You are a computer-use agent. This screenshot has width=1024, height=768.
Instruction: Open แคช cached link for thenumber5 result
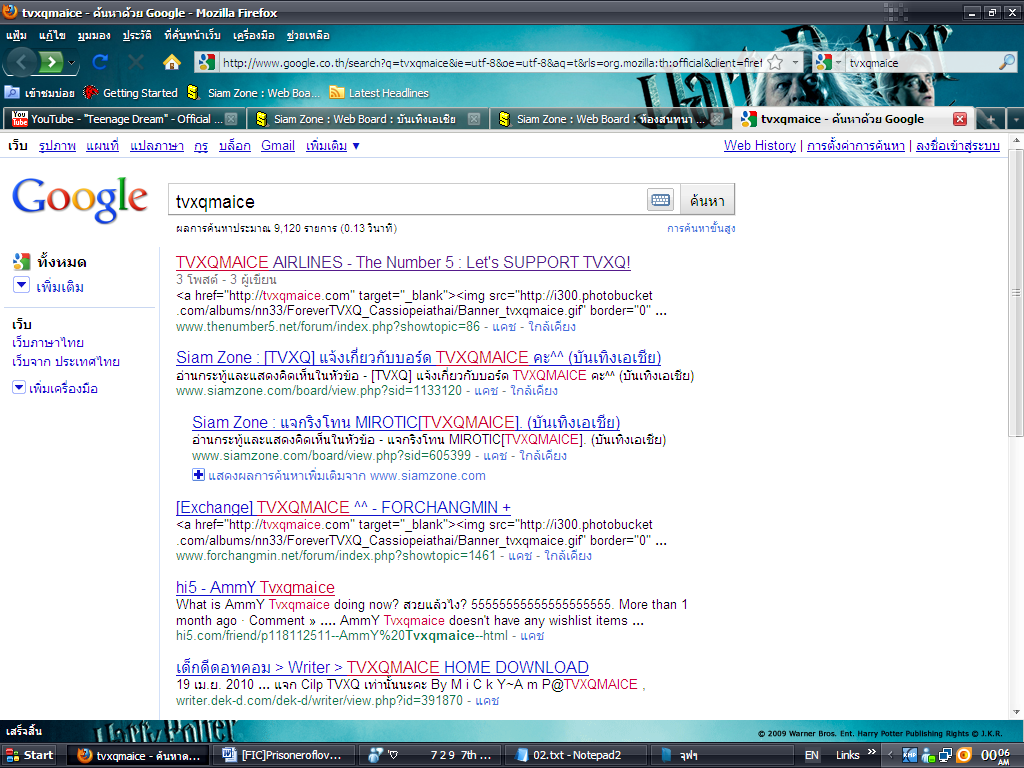pyautogui.click(x=504, y=327)
